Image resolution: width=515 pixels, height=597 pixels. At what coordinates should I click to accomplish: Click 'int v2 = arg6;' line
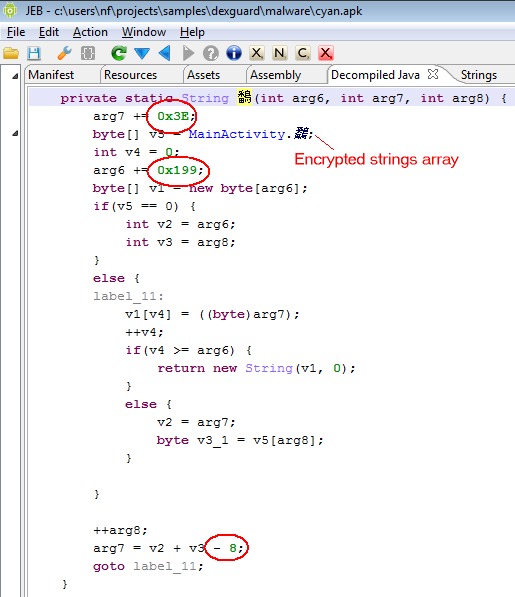pyautogui.click(x=180, y=224)
